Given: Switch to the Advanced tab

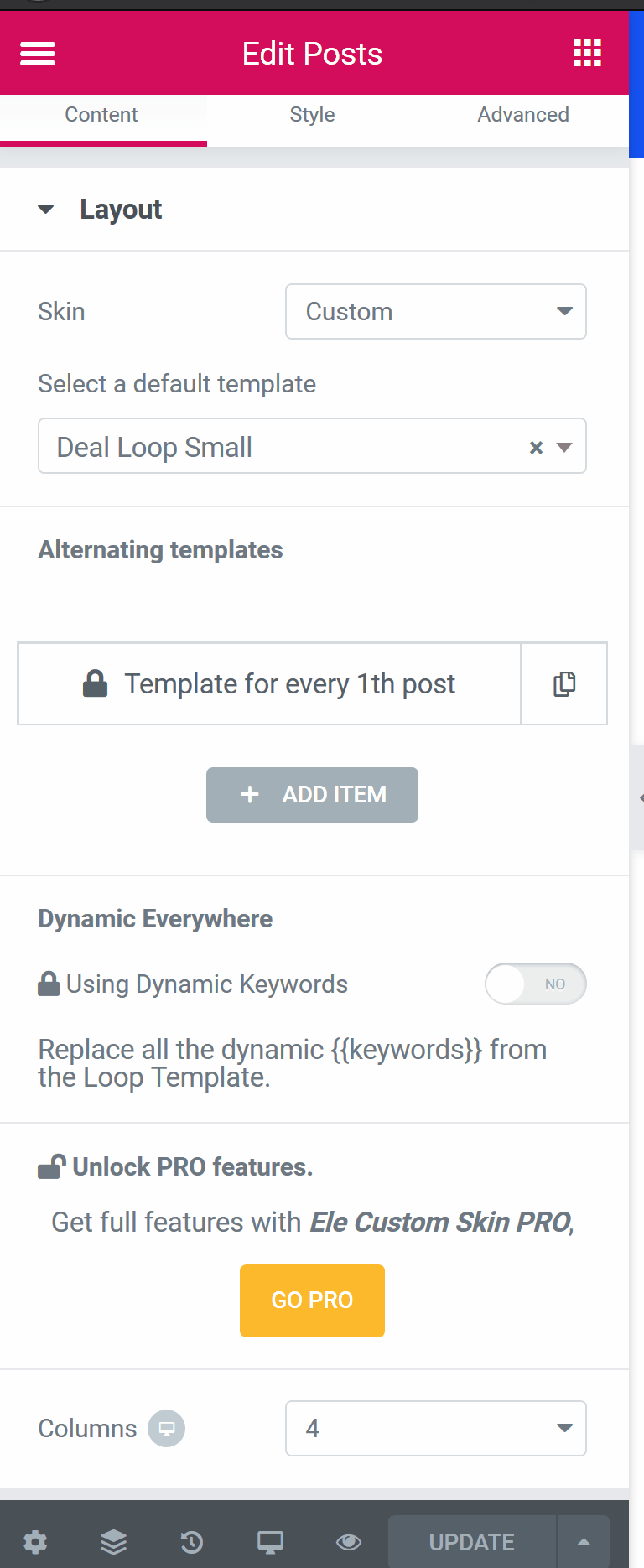Looking at the screenshot, I should (522, 114).
